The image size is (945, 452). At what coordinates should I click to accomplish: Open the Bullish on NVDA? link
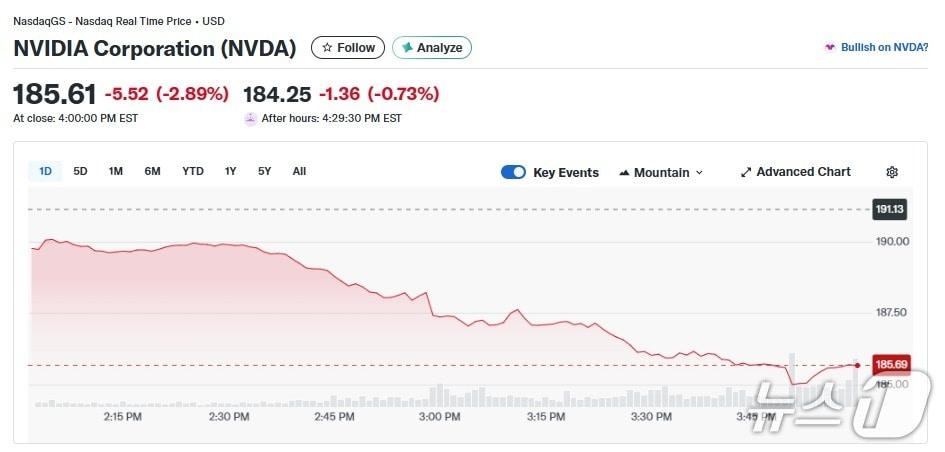tap(884, 47)
